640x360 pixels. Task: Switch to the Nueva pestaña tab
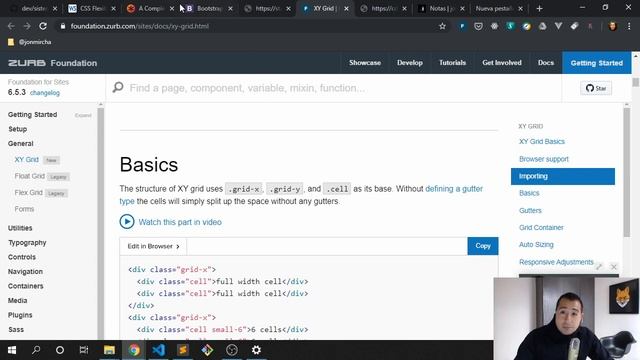pos(498,8)
